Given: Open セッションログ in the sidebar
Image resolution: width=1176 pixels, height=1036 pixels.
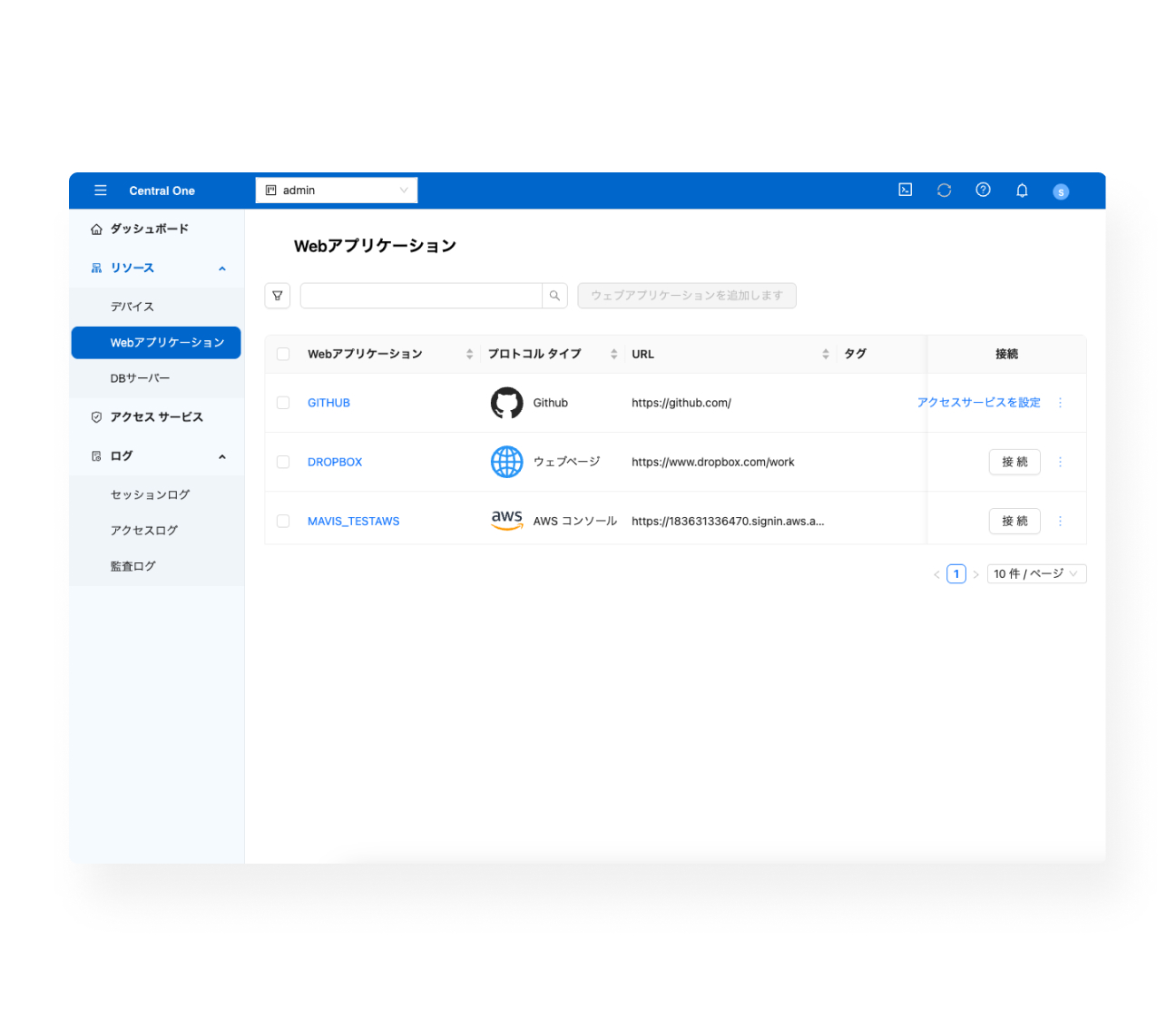Looking at the screenshot, I should point(150,494).
